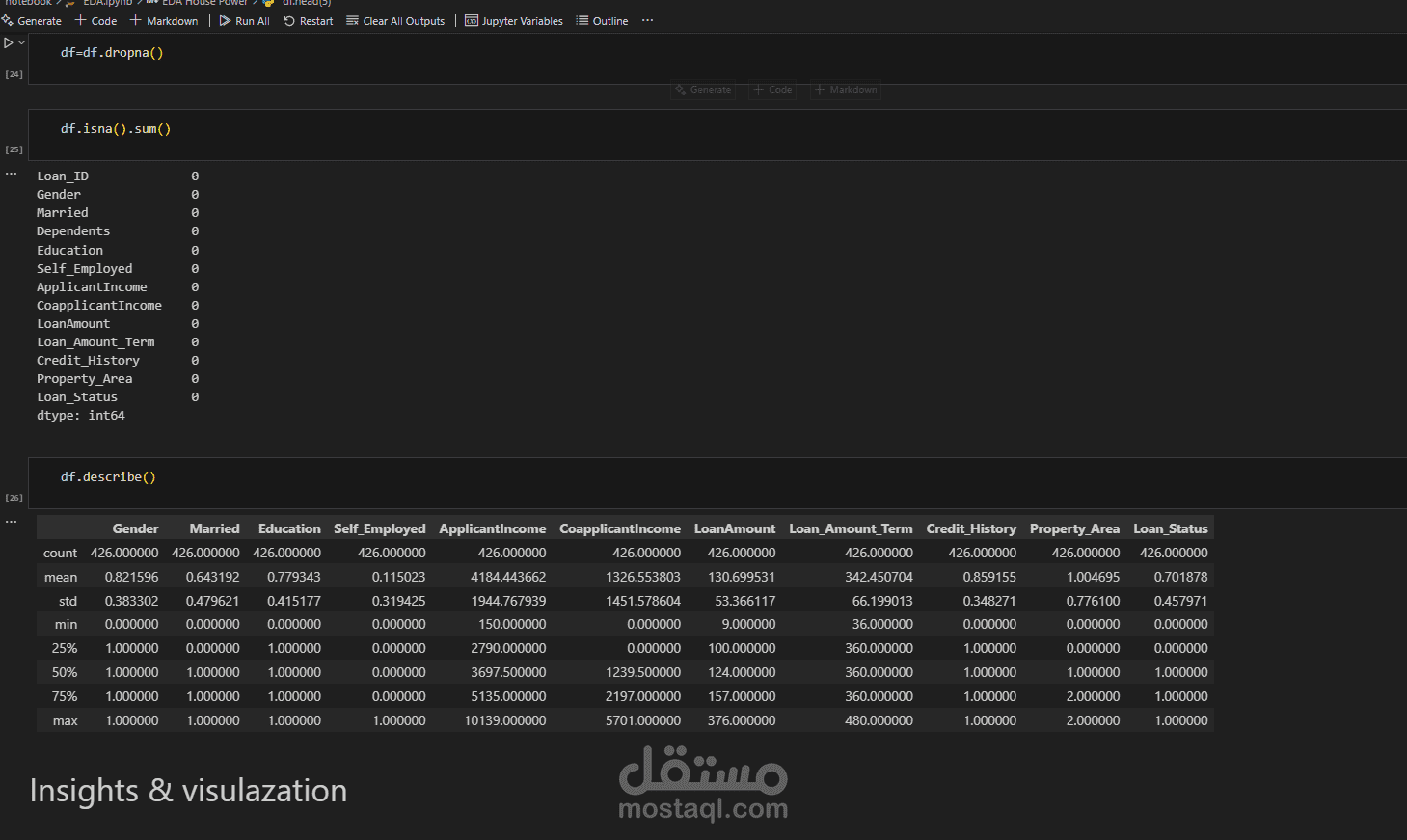Click execution count [24]

(x=14, y=74)
